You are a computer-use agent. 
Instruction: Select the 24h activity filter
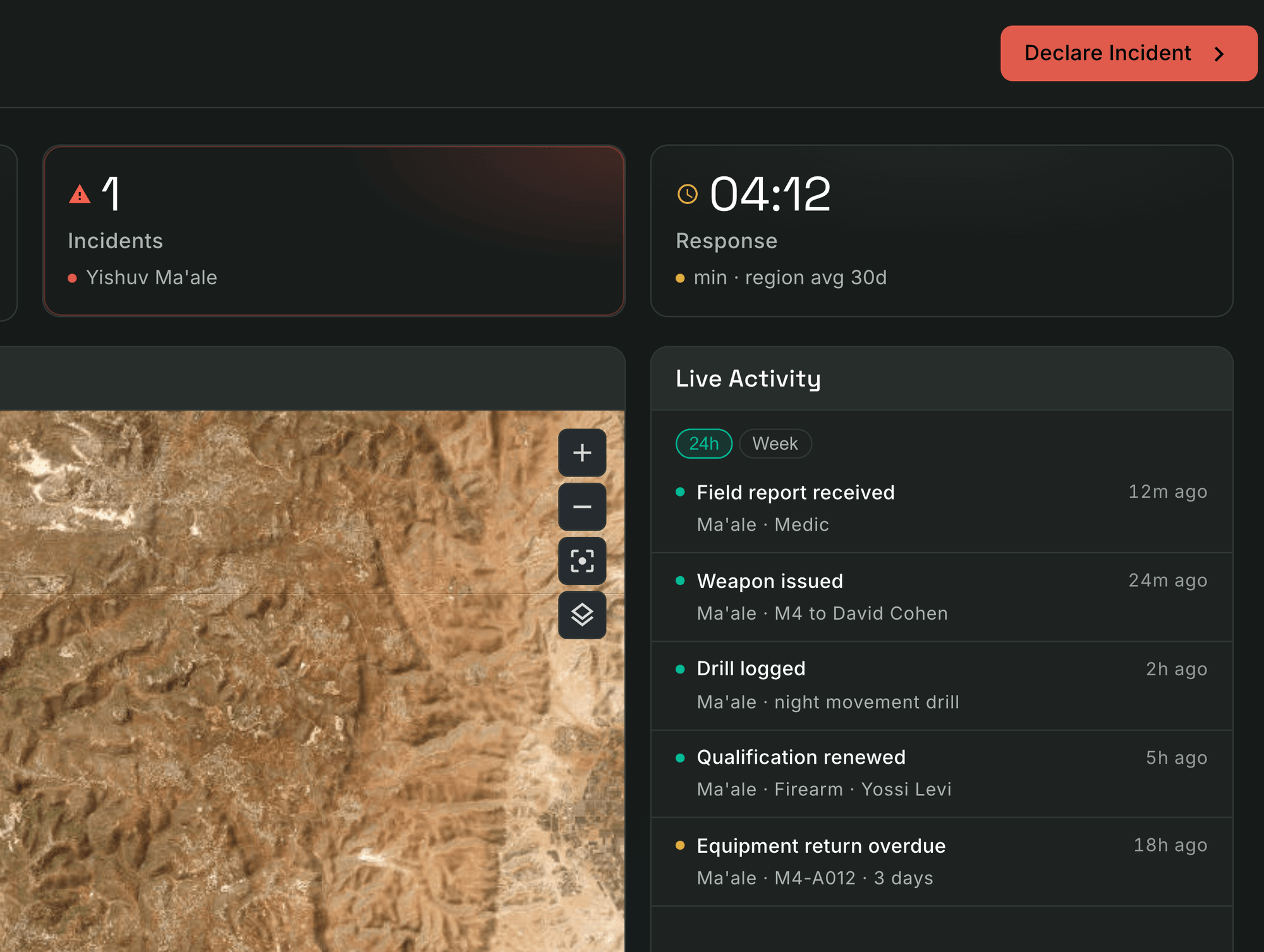[x=704, y=443]
